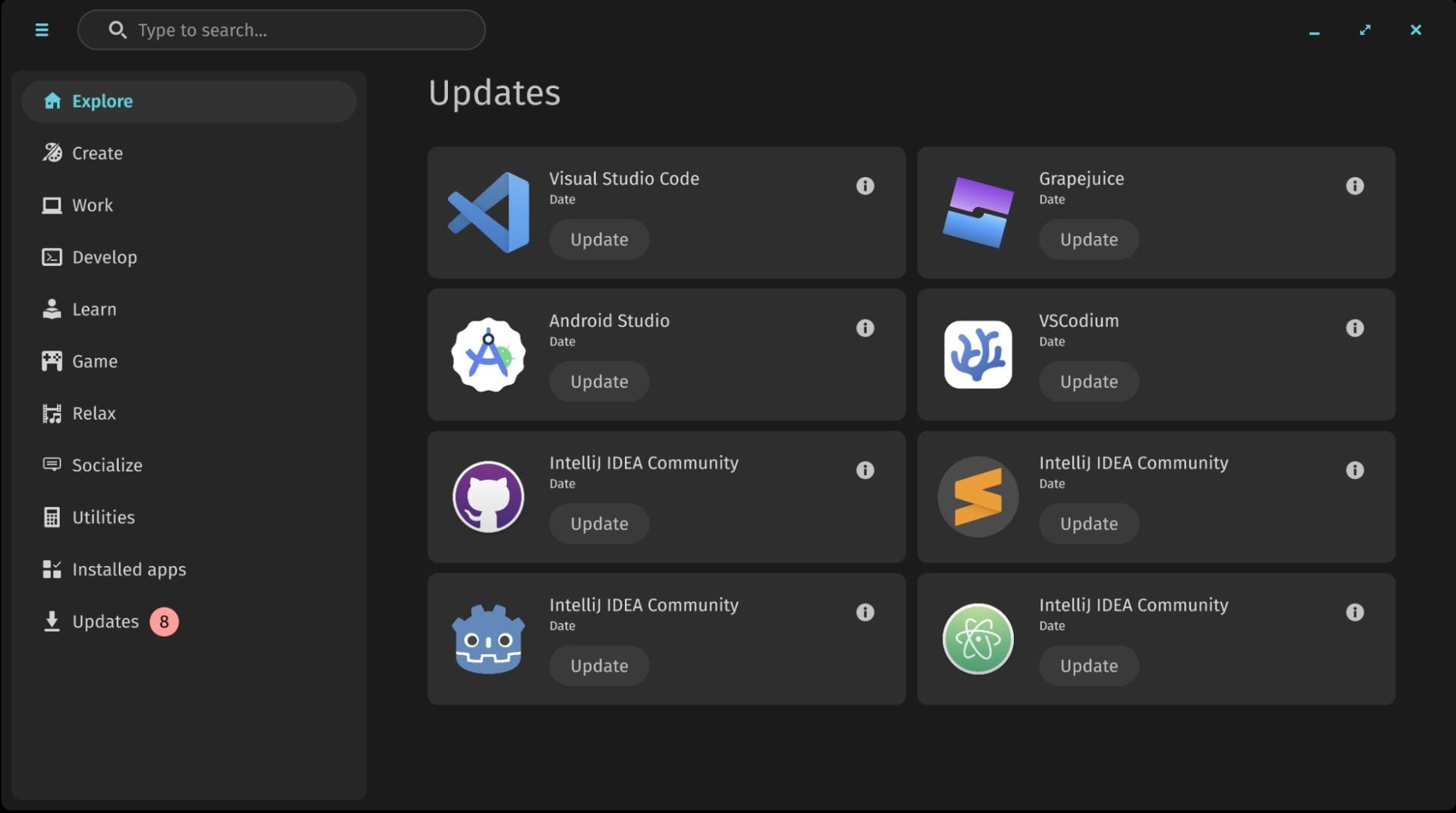Update Visual Studio Code

tap(598, 239)
